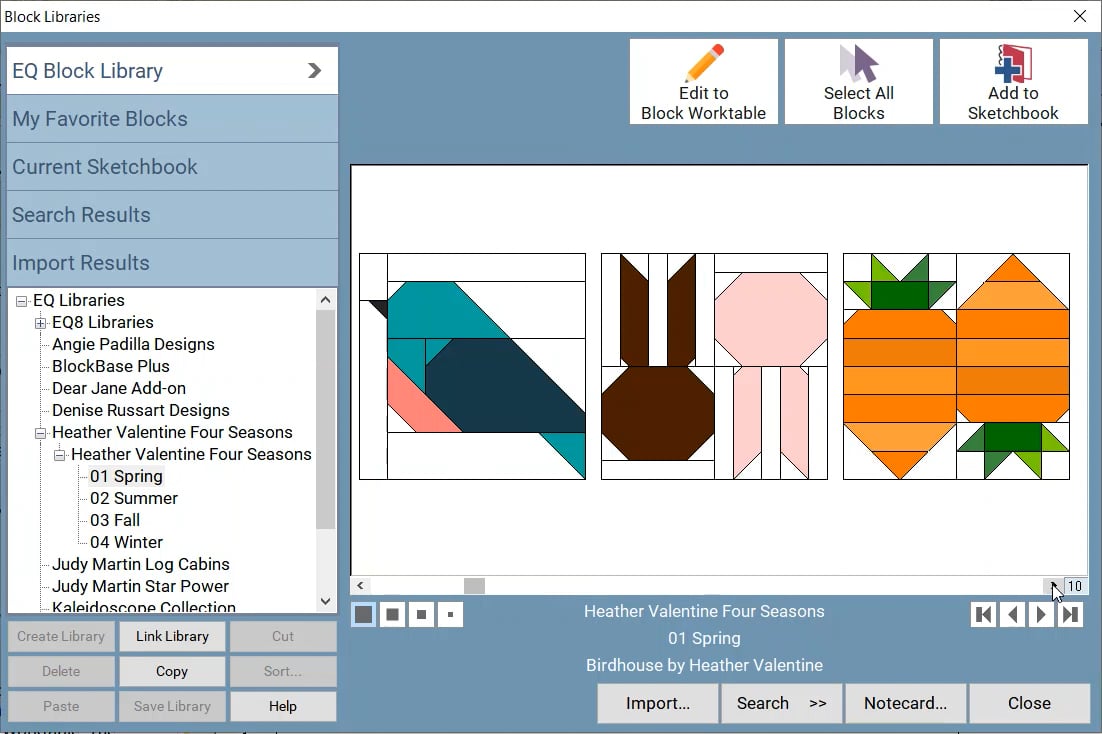Click the Delete button
Image resolution: width=1102 pixels, height=734 pixels.
pos(61,671)
